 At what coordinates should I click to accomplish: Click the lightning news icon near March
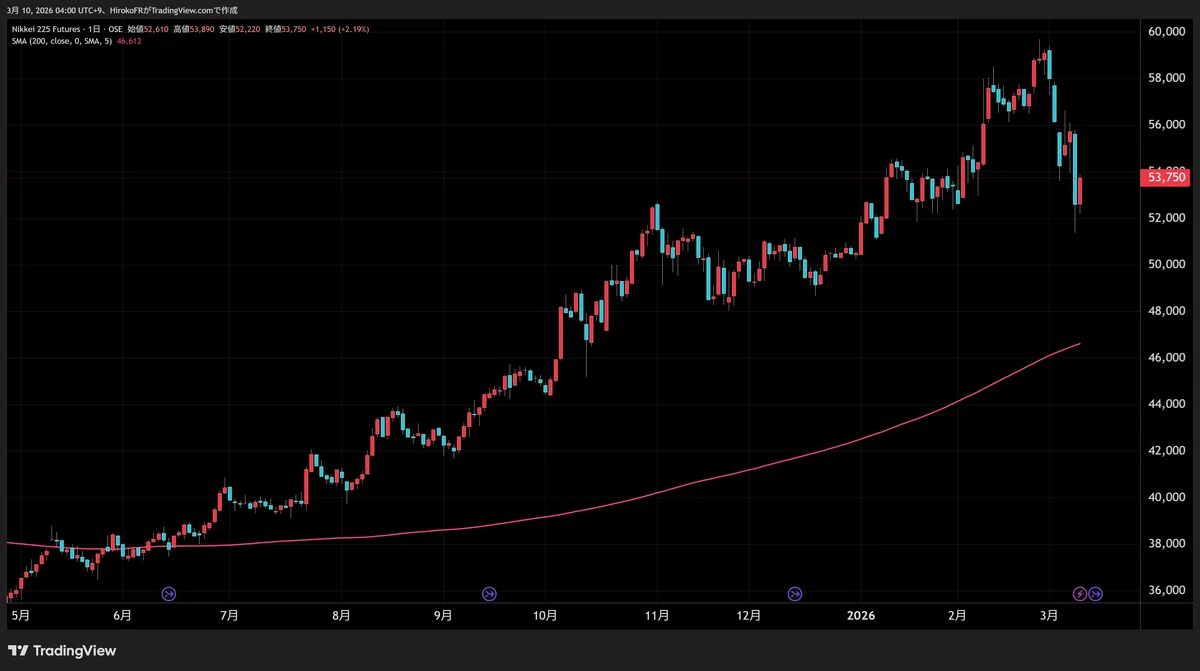pos(1080,594)
